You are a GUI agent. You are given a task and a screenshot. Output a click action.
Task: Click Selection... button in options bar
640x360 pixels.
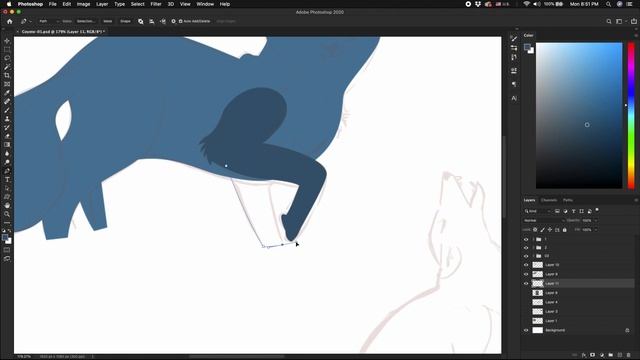[x=86, y=21]
